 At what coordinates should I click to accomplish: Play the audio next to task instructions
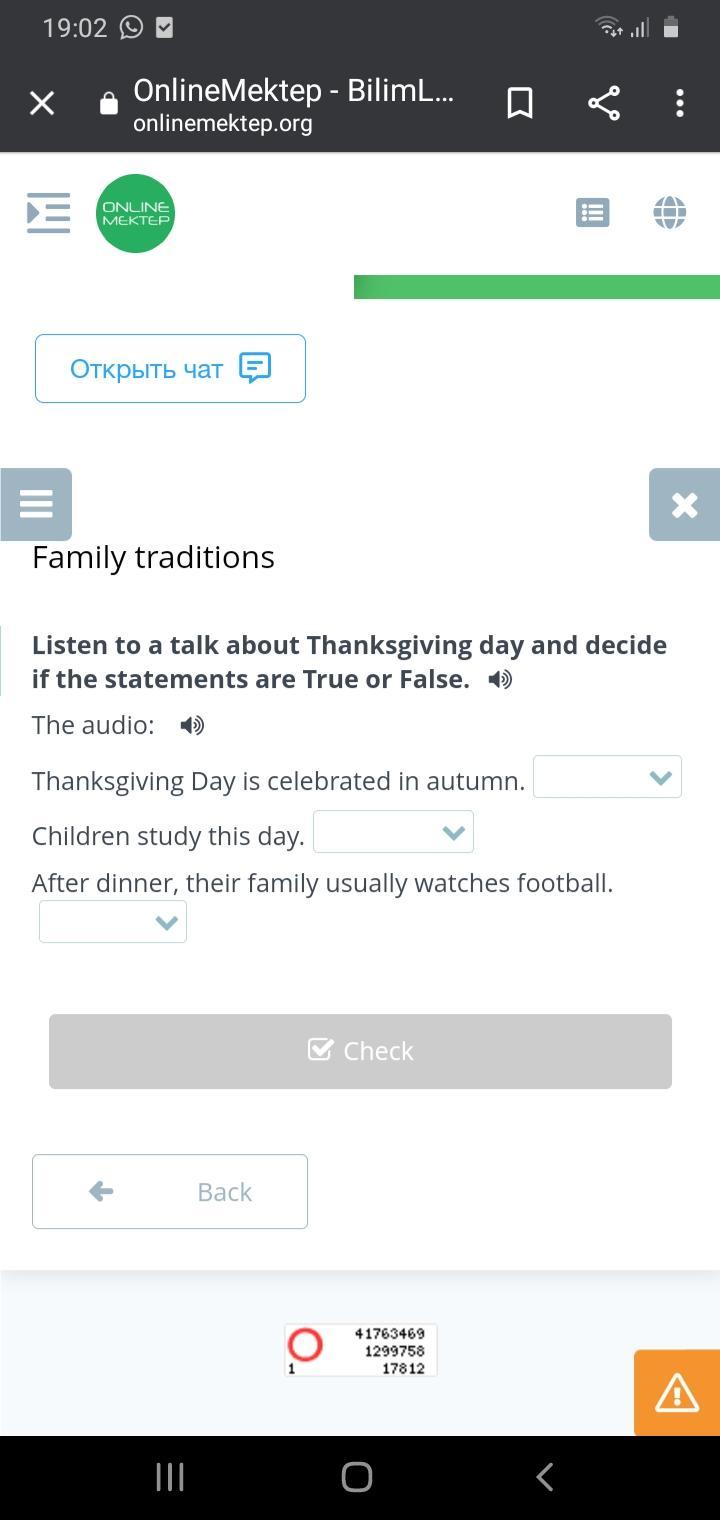point(500,680)
